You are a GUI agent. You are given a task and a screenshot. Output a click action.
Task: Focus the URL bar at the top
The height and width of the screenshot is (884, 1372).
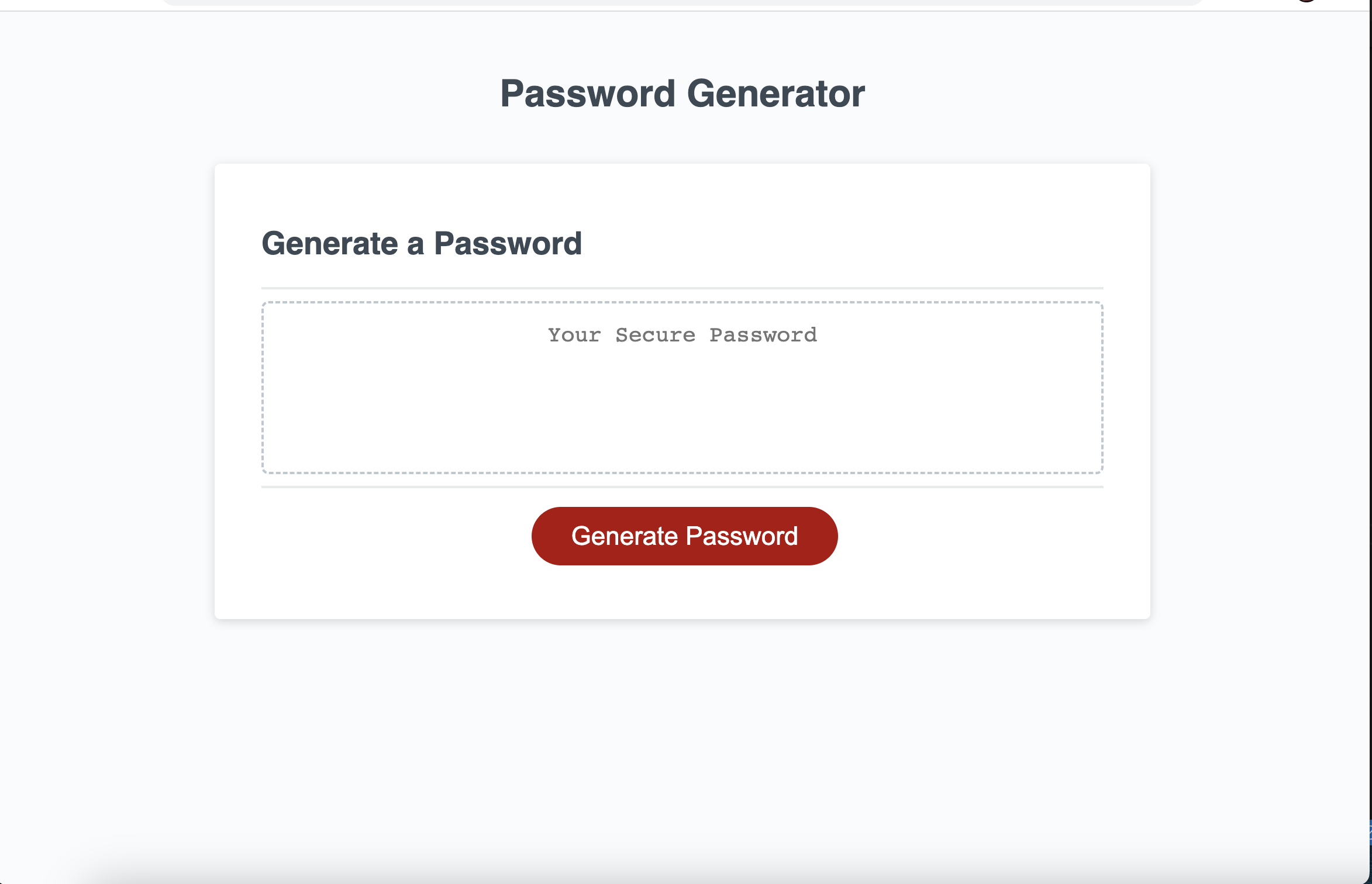pos(643,3)
